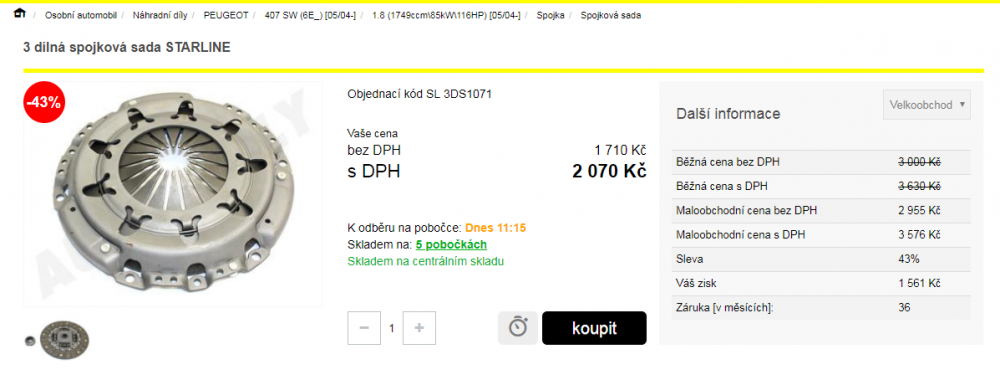Click the Sleva 43% value
Viewport: 1000px width, 390px height.
coord(909,259)
